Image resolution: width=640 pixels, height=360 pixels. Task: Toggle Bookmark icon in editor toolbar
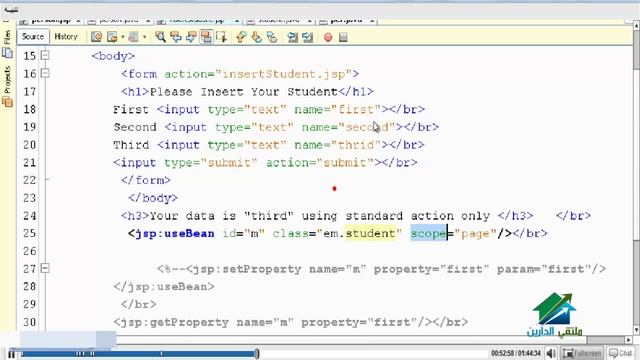(272, 37)
